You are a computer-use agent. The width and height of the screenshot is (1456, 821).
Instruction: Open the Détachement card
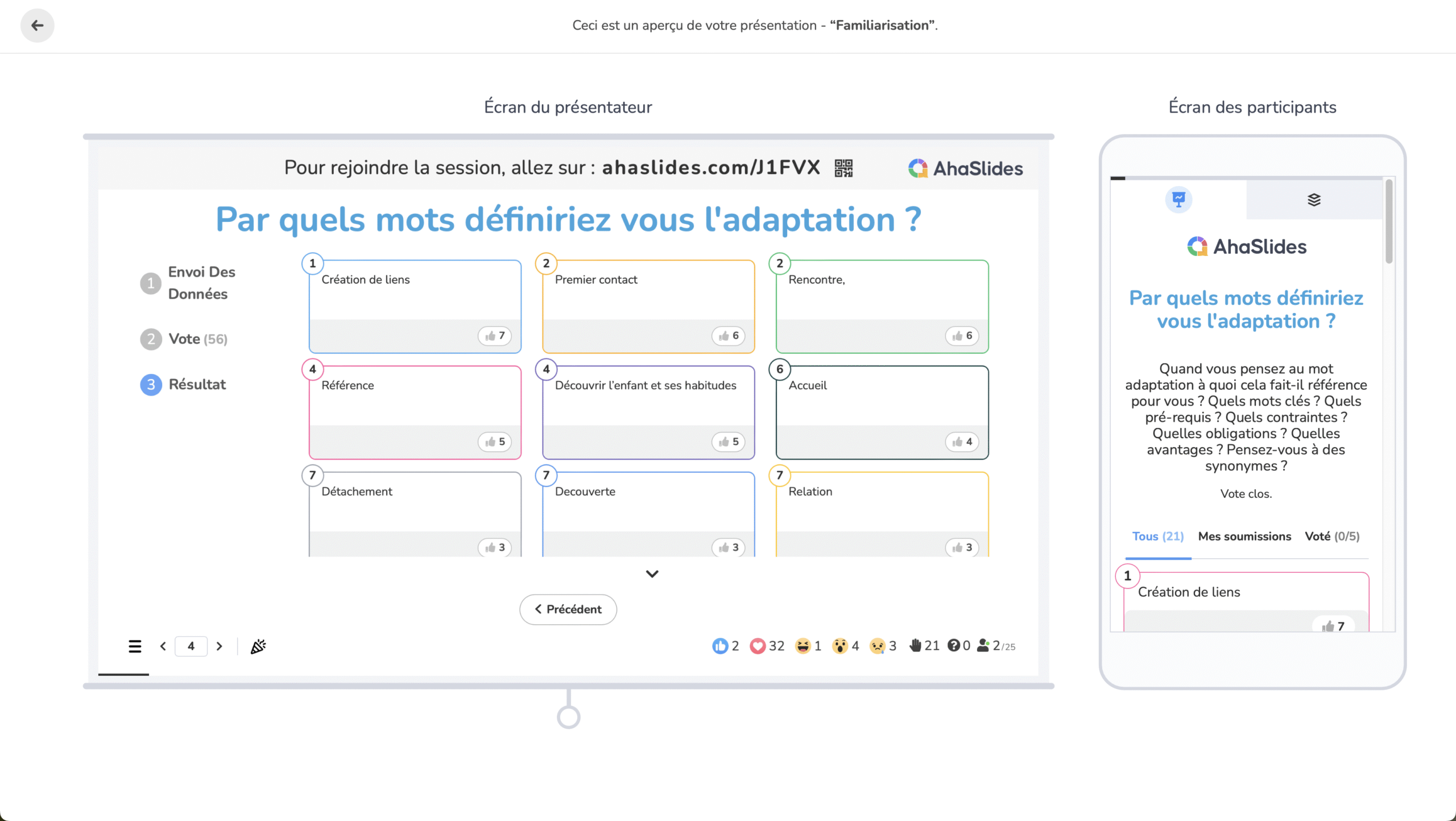[x=415, y=514]
